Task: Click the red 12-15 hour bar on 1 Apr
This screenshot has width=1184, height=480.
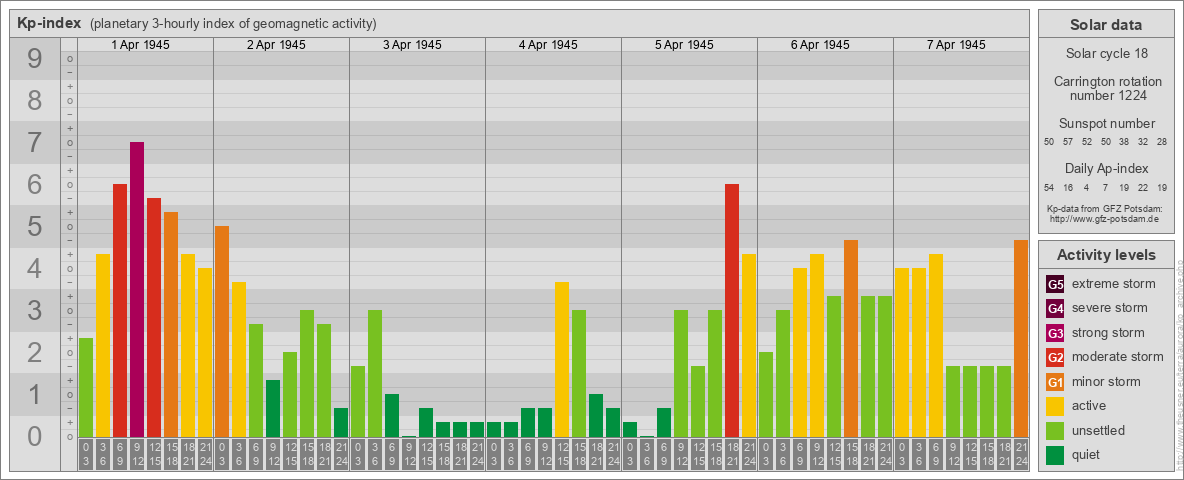Action: coord(154,318)
